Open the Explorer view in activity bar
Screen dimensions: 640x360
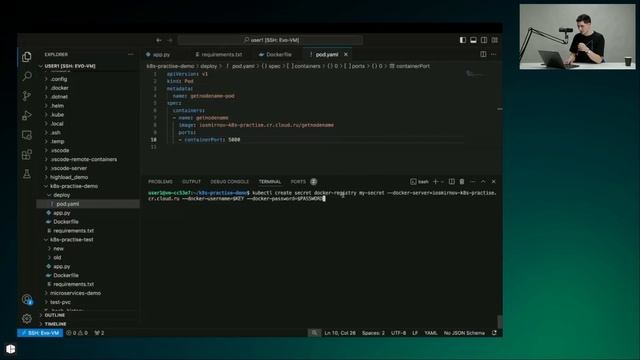pyautogui.click(x=27, y=57)
